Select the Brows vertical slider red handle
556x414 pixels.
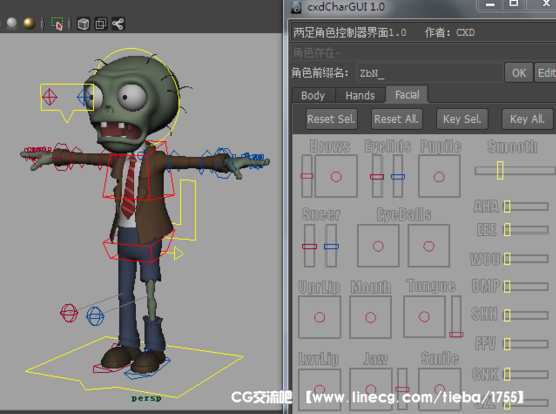click(307, 176)
